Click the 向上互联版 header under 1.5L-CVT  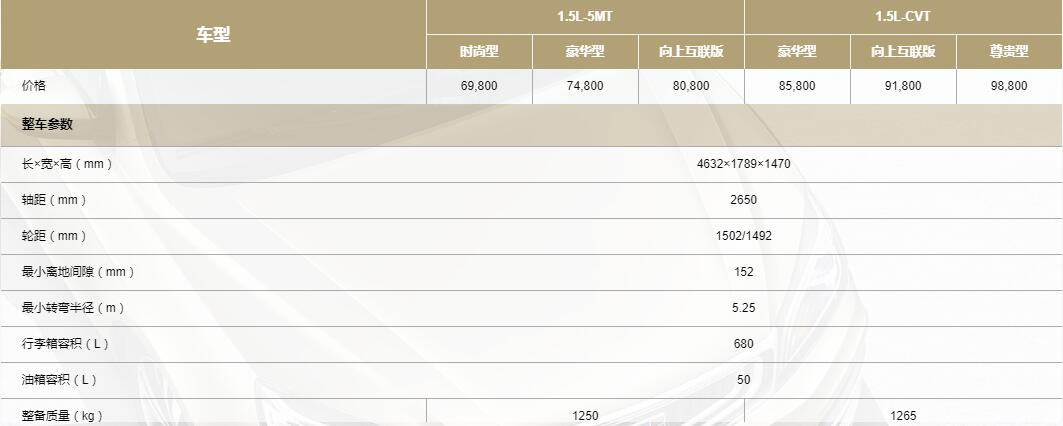pos(903,52)
